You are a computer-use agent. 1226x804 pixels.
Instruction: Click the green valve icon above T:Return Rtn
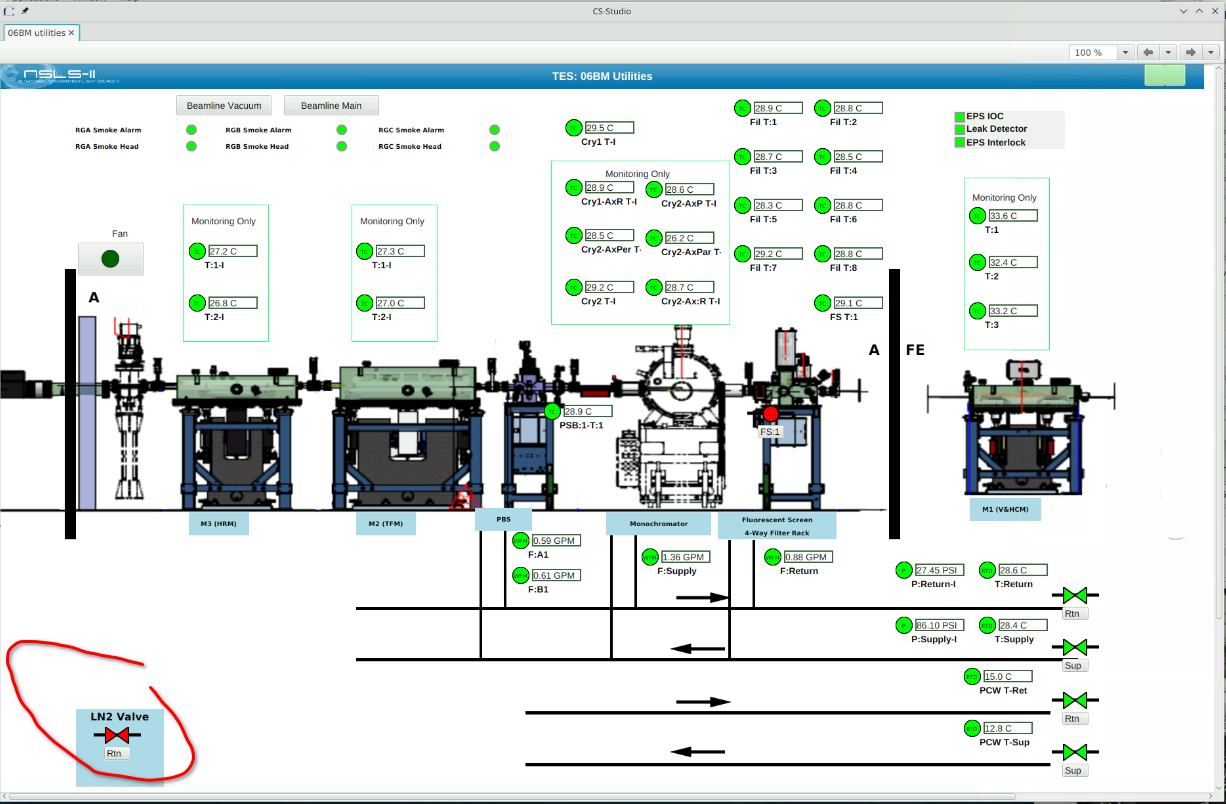click(1074, 595)
